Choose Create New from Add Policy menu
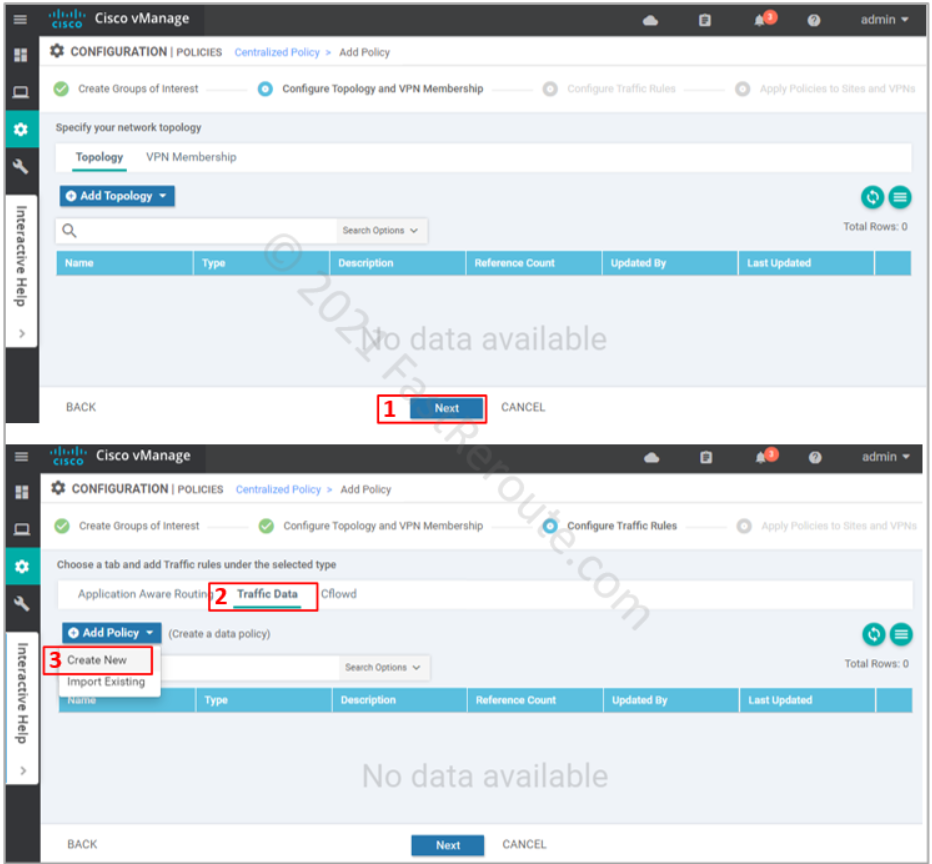Image resolution: width=932 pixels, height=864 pixels. 97,660
